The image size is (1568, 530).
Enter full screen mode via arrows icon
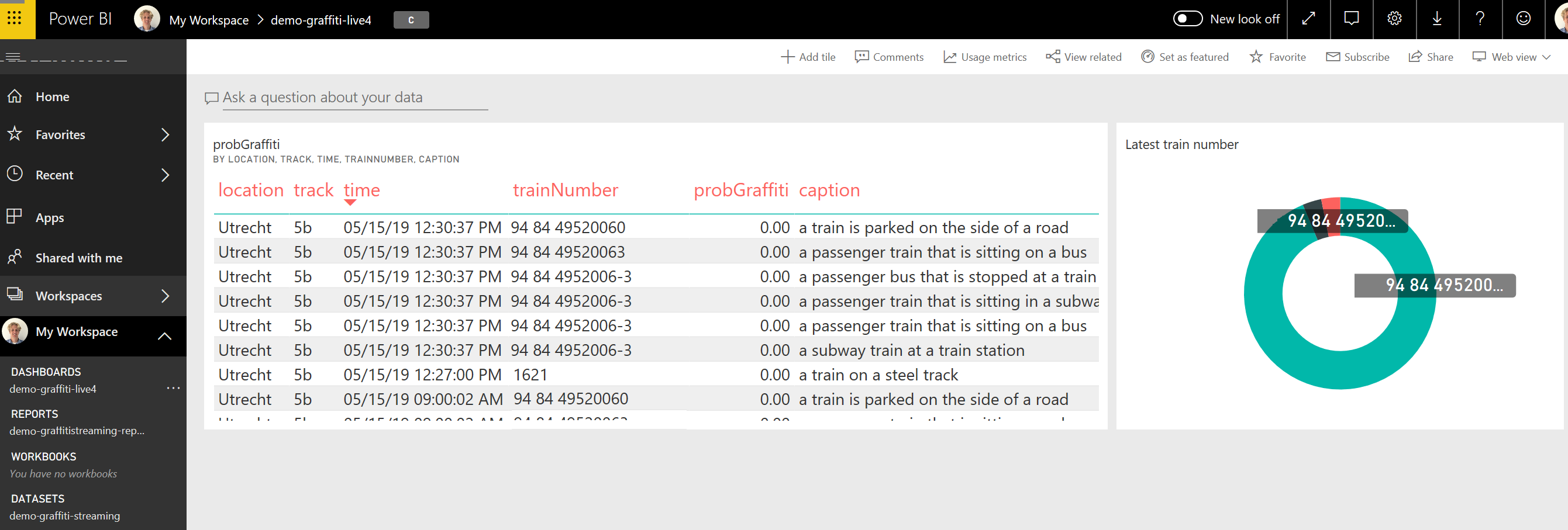(1308, 19)
